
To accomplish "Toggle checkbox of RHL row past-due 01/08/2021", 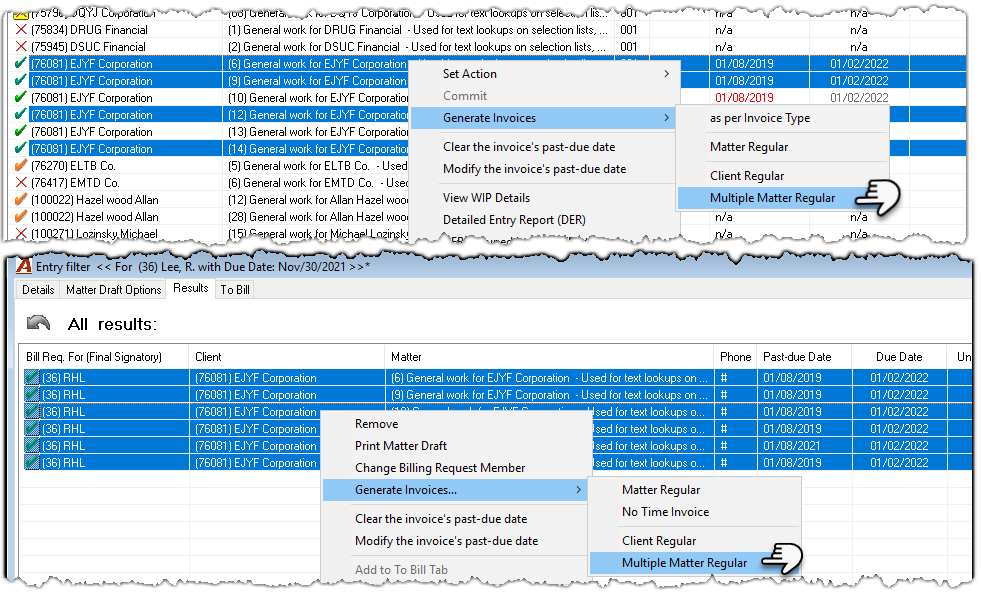I will (32, 445).
